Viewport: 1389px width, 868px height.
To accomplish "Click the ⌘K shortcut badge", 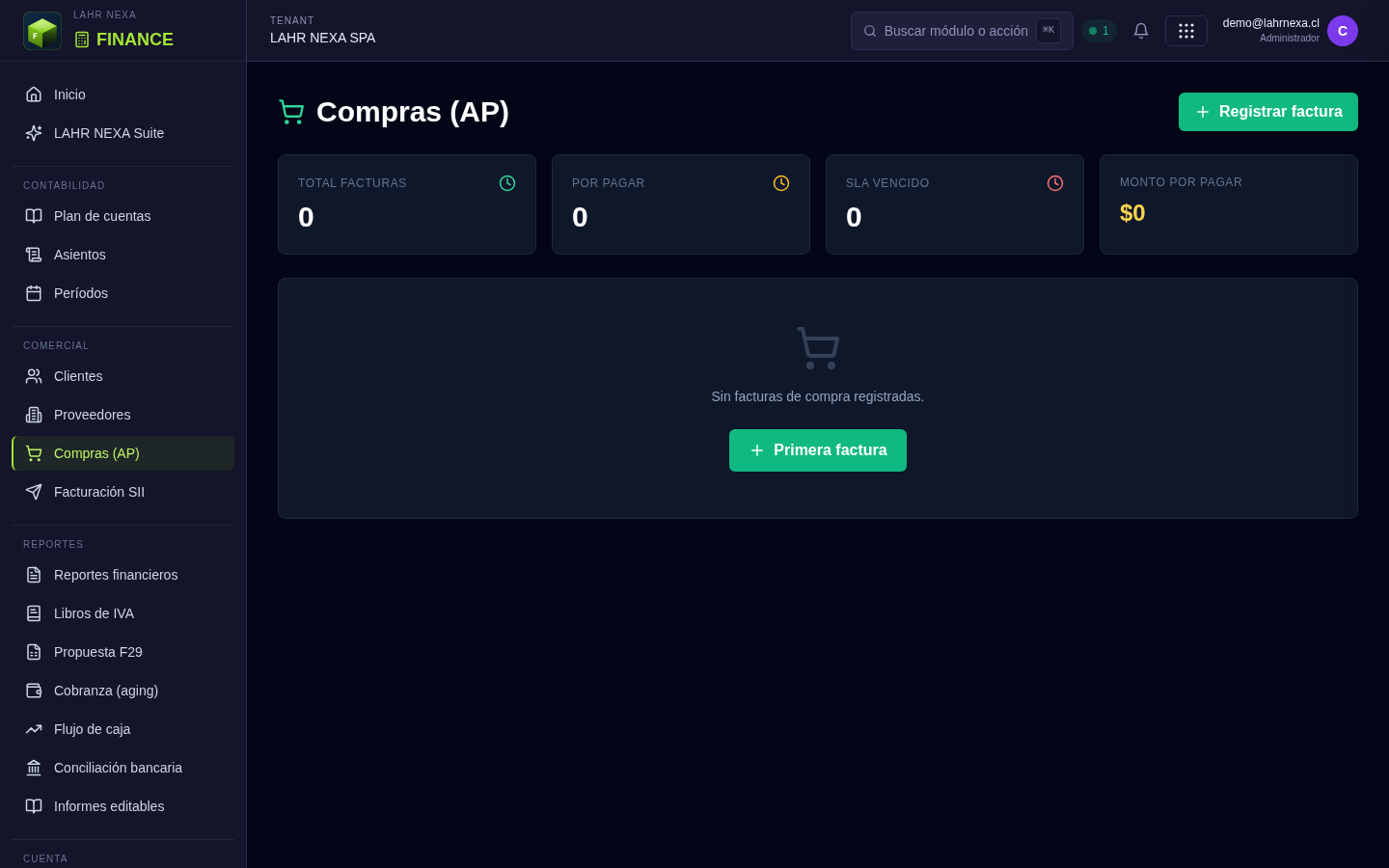I will pos(1049,31).
